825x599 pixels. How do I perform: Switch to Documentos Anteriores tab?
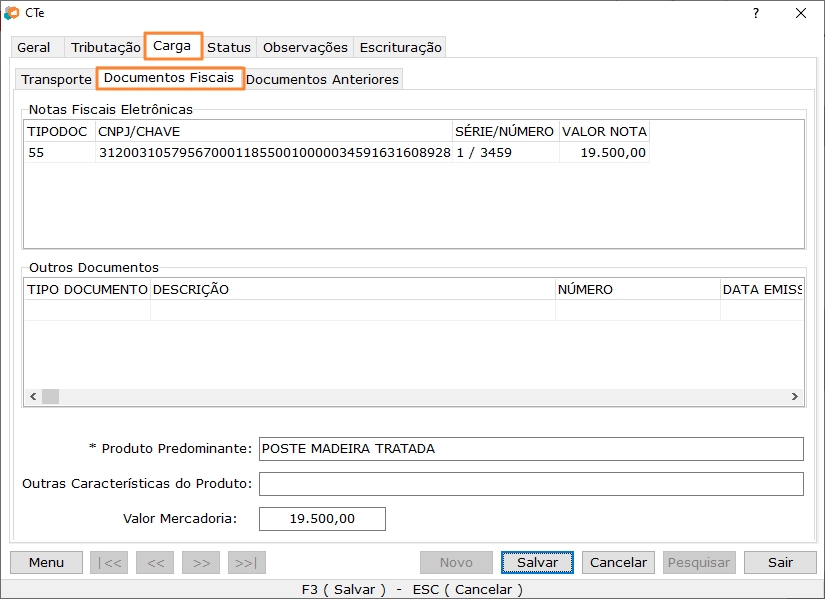pos(323,78)
